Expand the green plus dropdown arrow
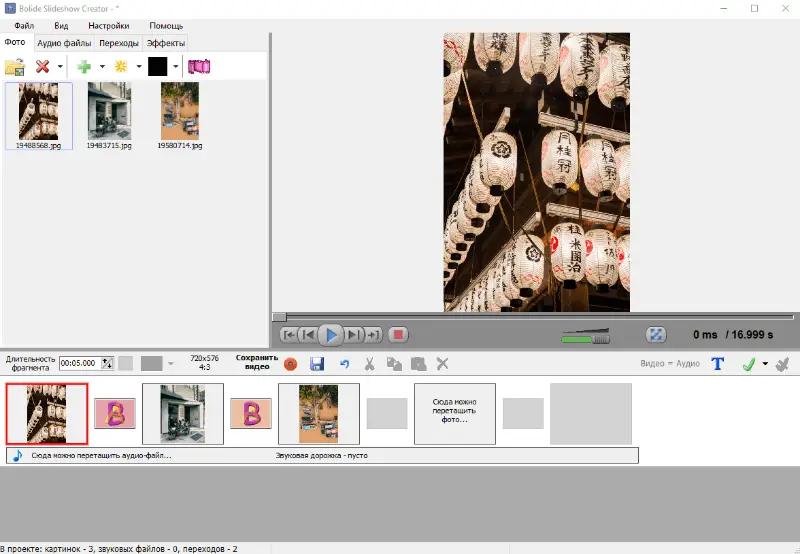 click(102, 66)
